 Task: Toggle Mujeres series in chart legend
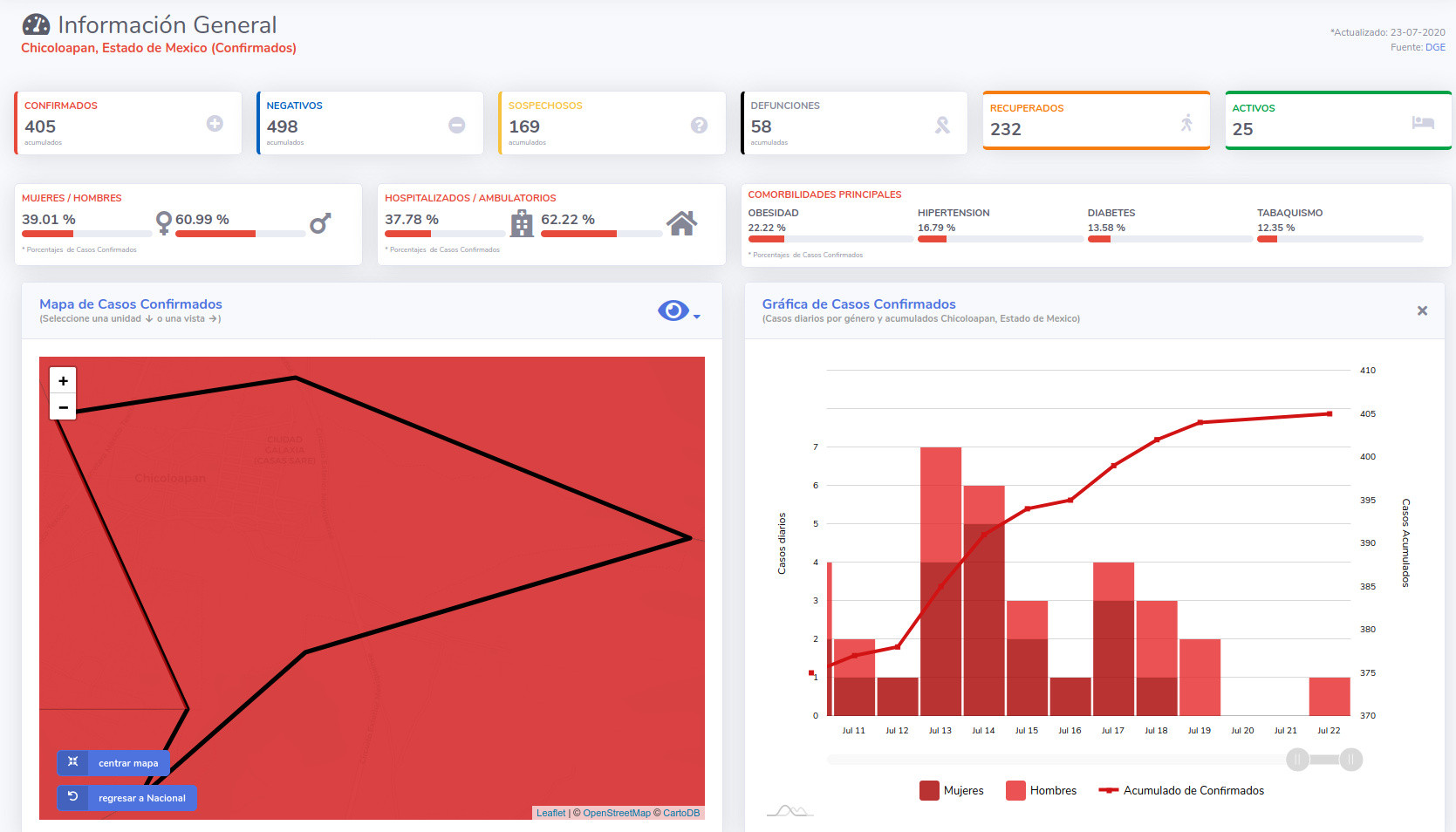[952, 790]
